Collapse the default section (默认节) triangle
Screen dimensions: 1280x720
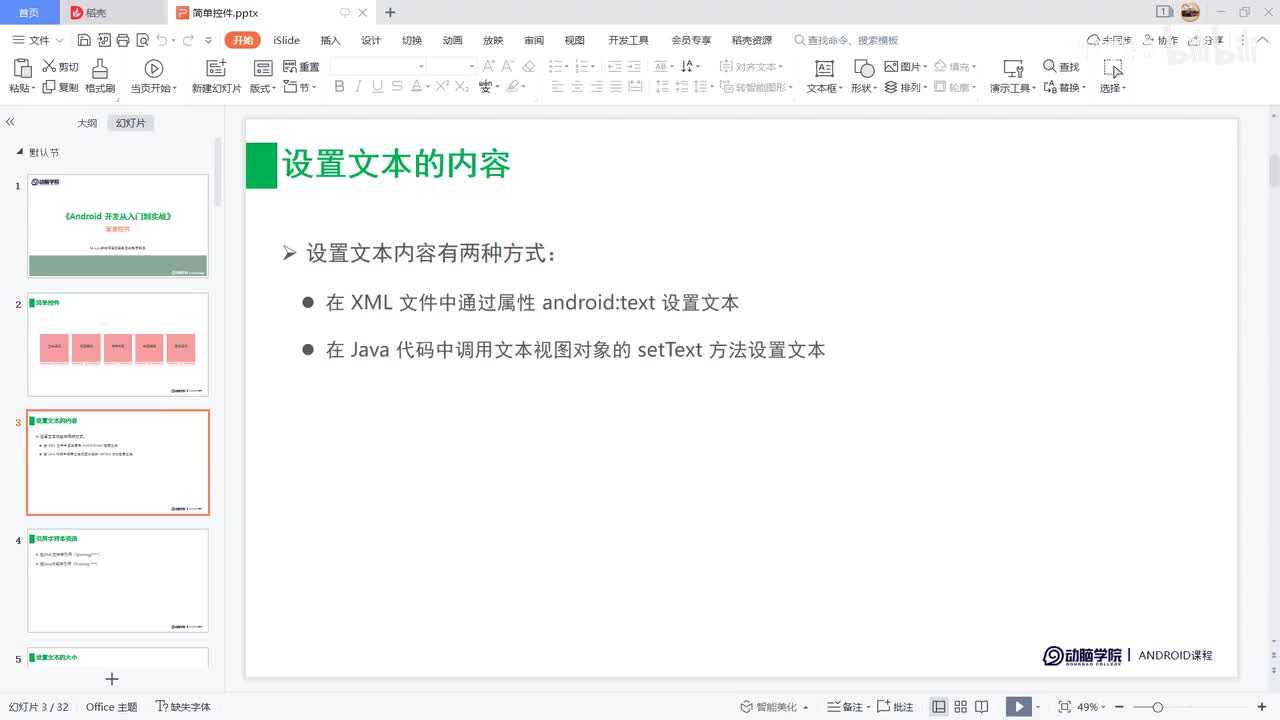coord(19,152)
